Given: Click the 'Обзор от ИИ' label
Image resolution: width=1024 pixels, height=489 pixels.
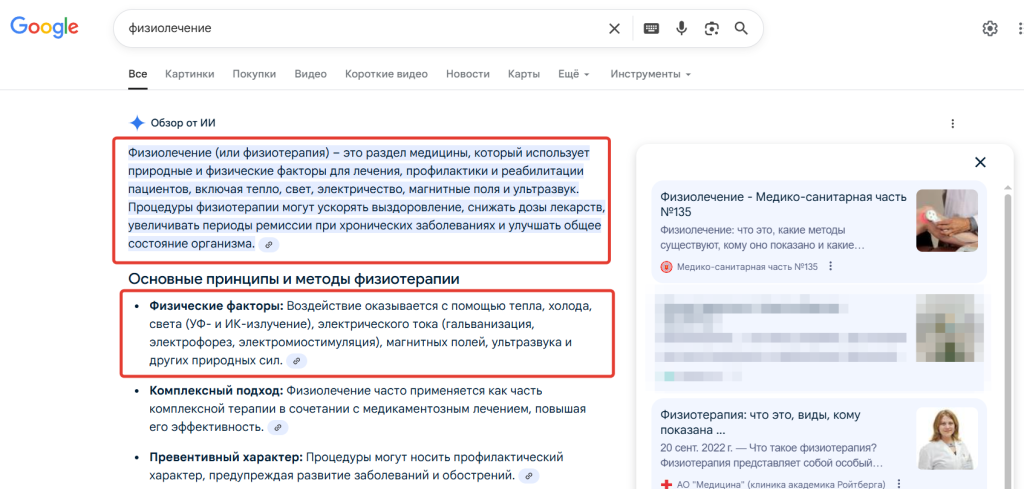Looking at the screenshot, I should pyautogui.click(x=183, y=123).
